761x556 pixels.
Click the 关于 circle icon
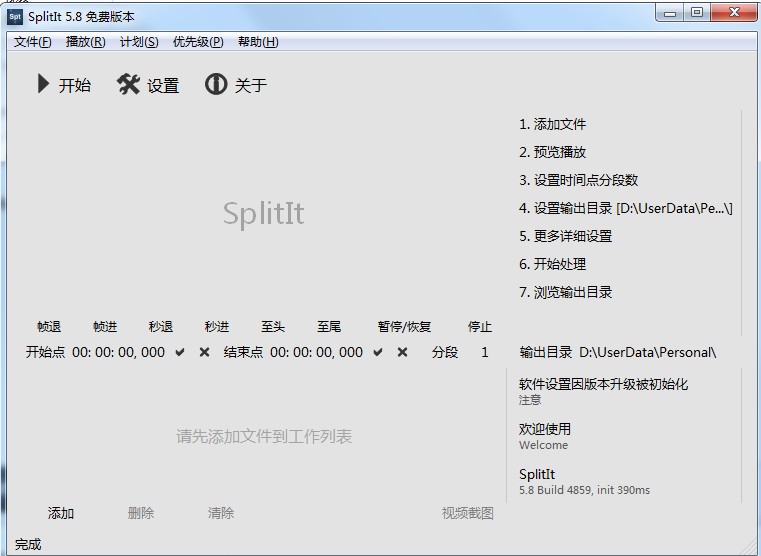pos(215,85)
